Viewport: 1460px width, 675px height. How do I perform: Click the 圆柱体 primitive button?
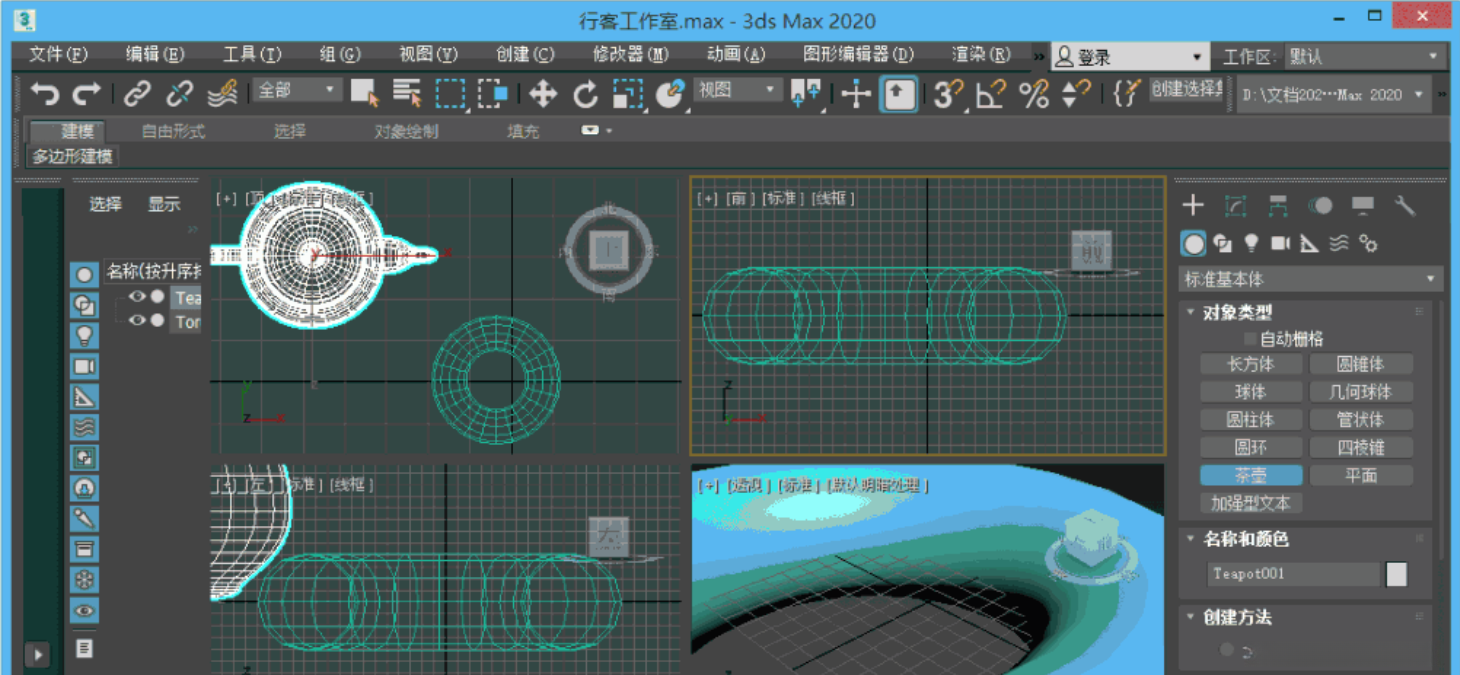1250,420
